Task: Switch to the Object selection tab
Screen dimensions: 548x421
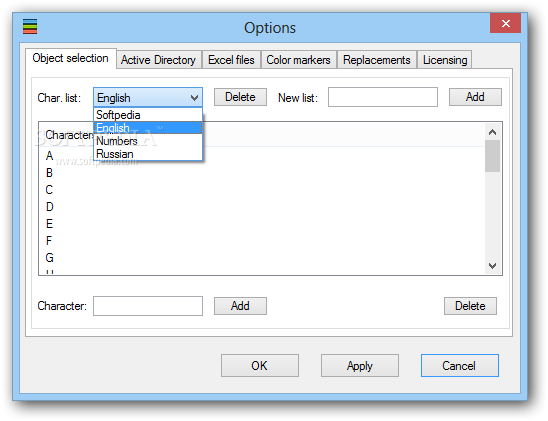Action: 71,58
